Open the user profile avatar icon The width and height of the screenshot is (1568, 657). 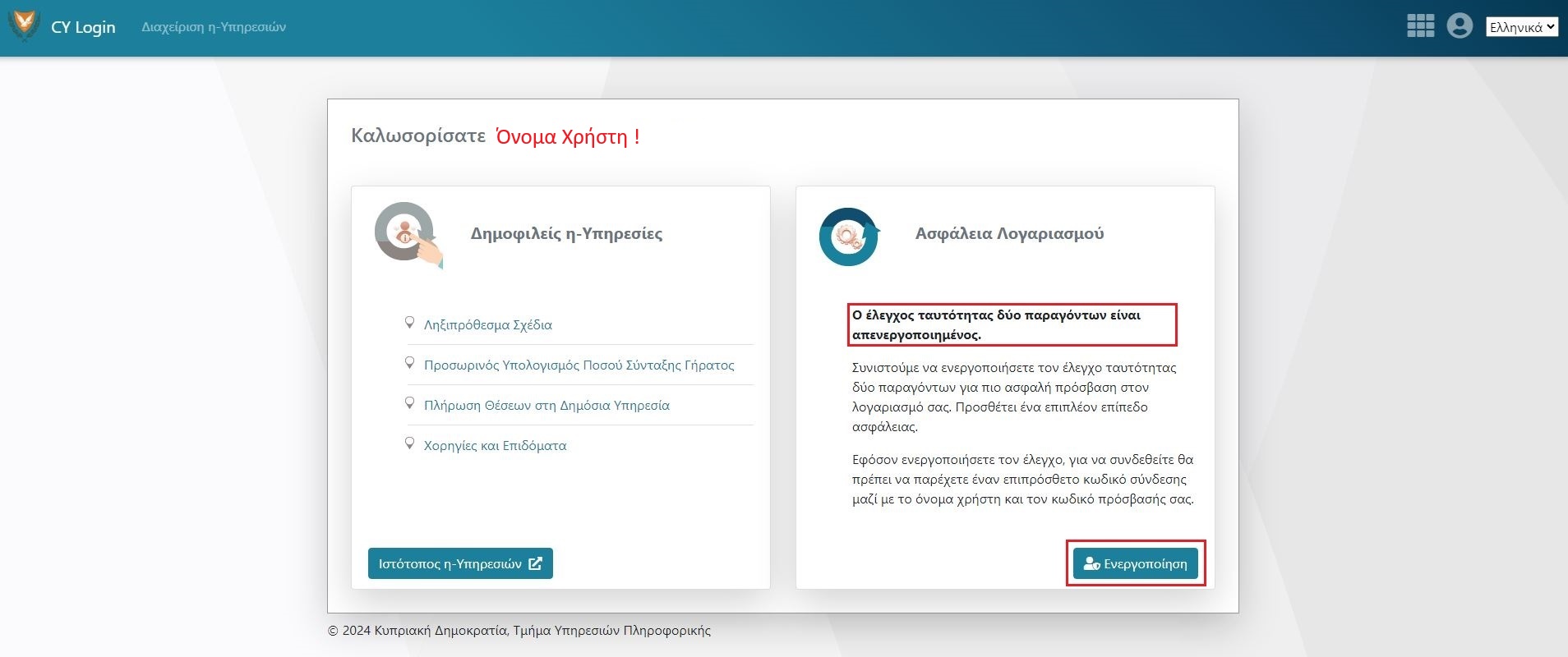coord(1460,26)
